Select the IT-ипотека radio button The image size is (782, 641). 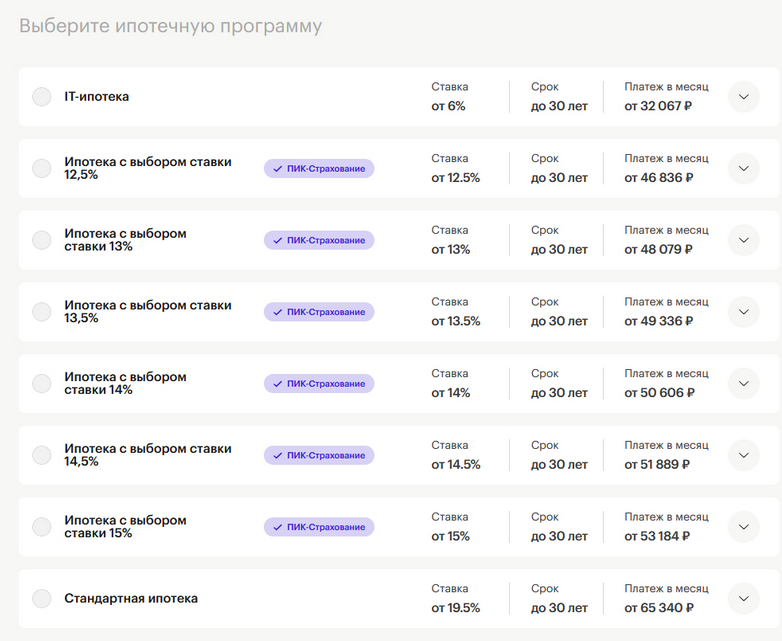(42, 97)
